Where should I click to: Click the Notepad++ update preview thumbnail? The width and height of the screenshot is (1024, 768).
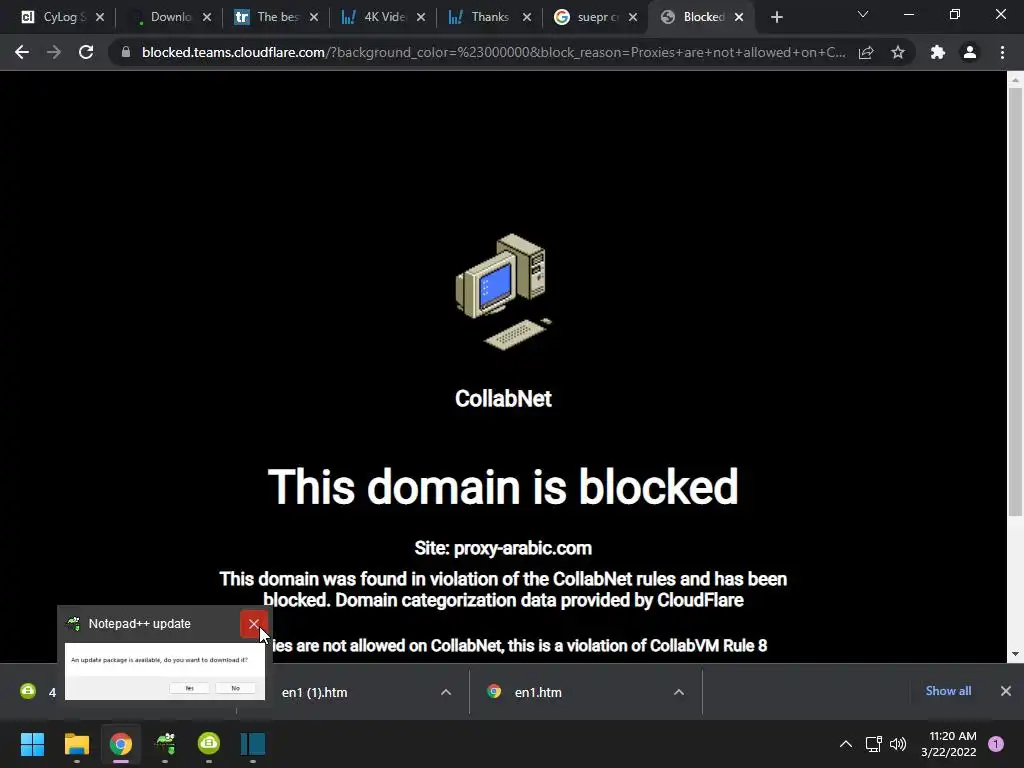pos(165,671)
